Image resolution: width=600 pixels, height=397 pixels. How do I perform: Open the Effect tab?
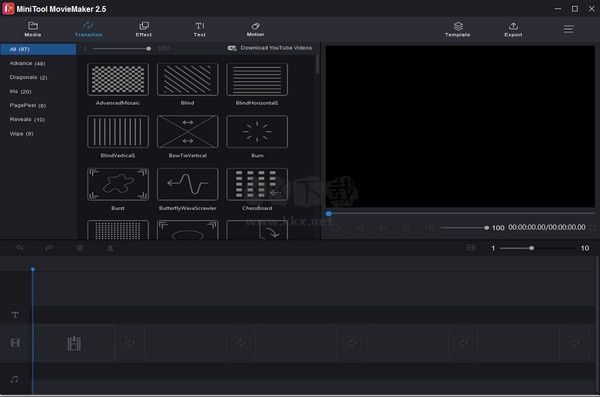tap(143, 29)
